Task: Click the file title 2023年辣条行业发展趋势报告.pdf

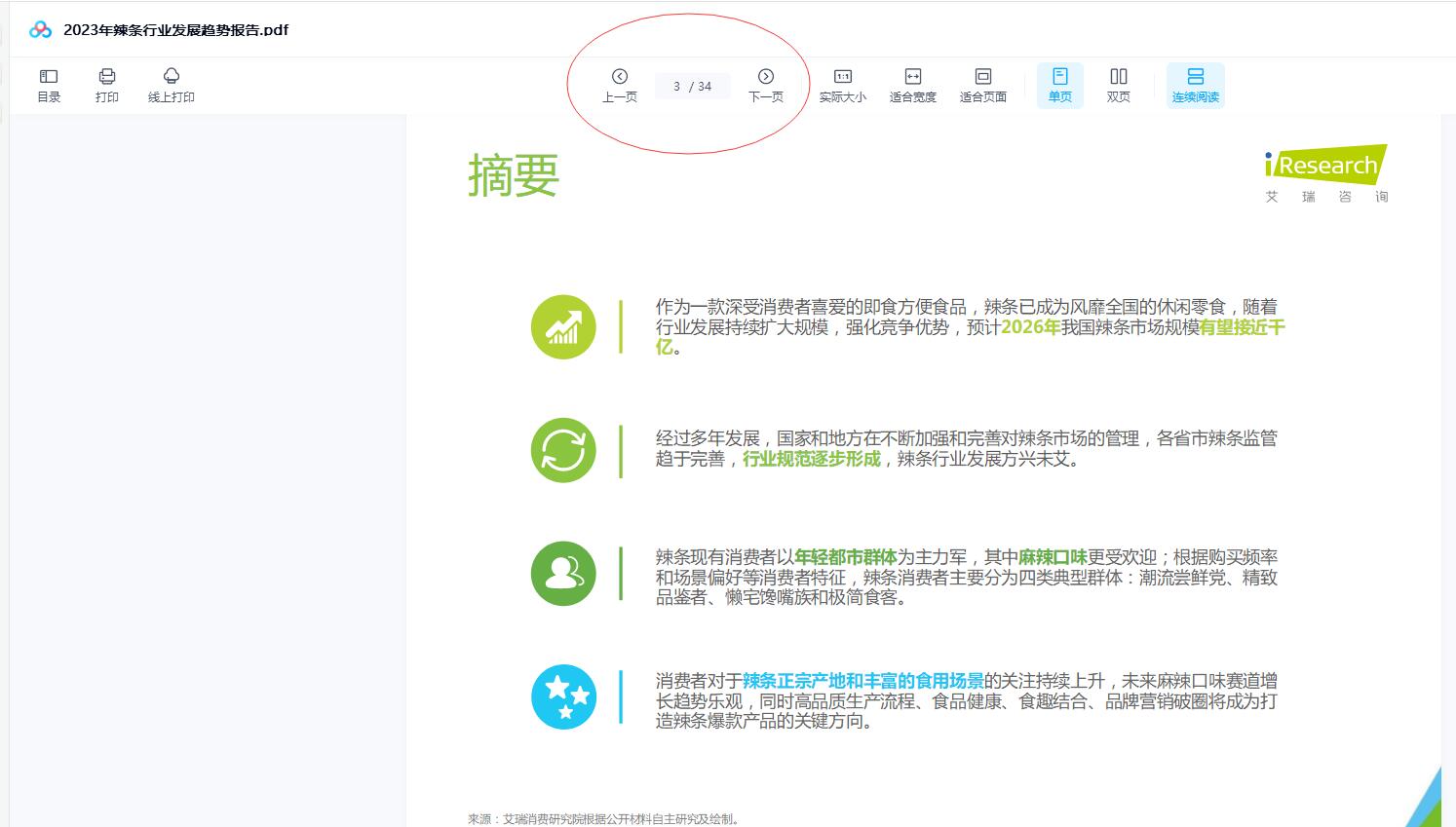Action: point(176,29)
